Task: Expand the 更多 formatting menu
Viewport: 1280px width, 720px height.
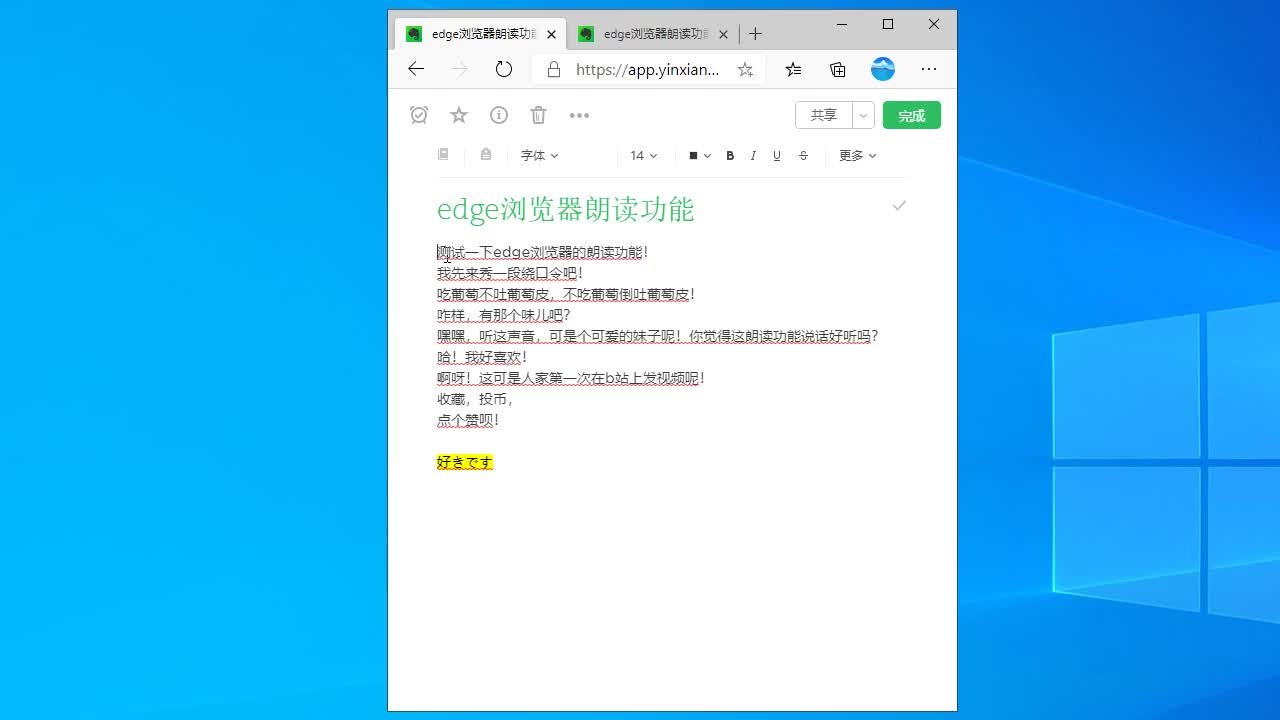Action: click(x=857, y=155)
